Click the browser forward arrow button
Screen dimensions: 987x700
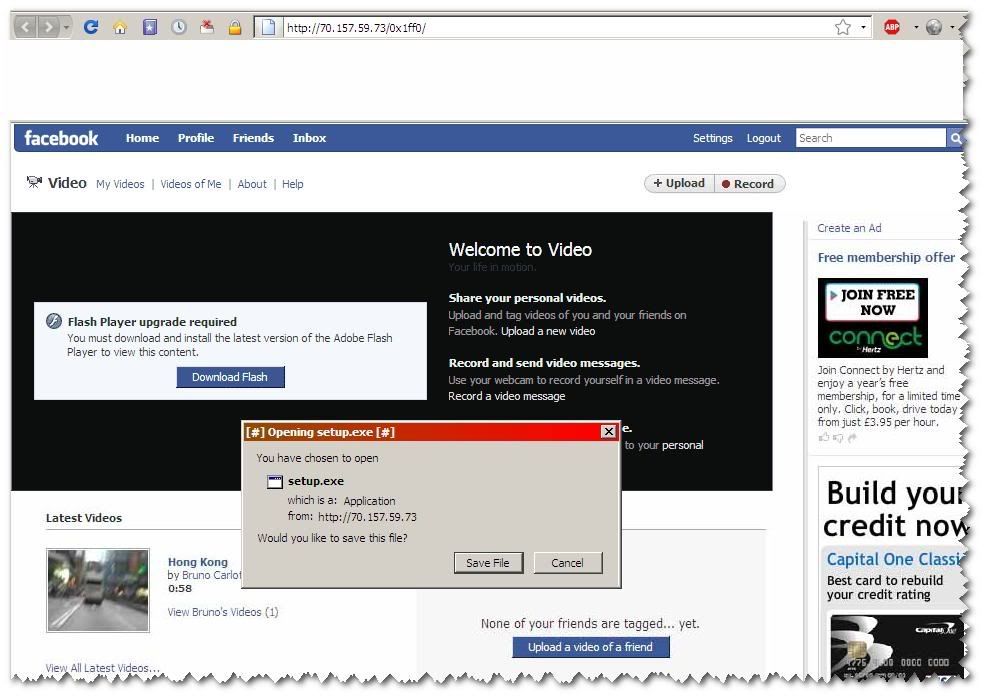49,28
